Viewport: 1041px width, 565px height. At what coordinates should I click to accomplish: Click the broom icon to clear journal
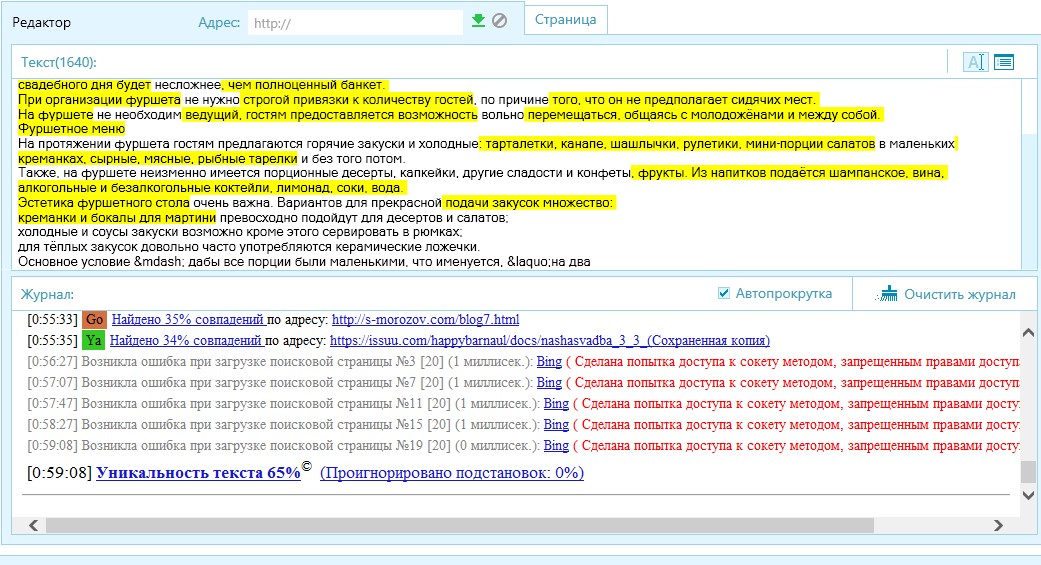coord(886,294)
